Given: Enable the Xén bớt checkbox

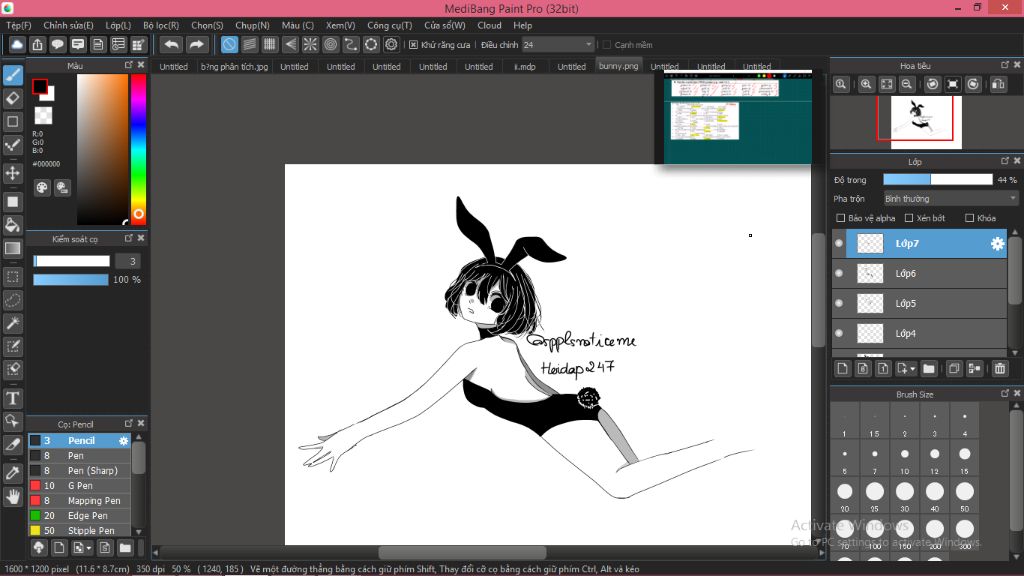Looking at the screenshot, I should tap(909, 218).
